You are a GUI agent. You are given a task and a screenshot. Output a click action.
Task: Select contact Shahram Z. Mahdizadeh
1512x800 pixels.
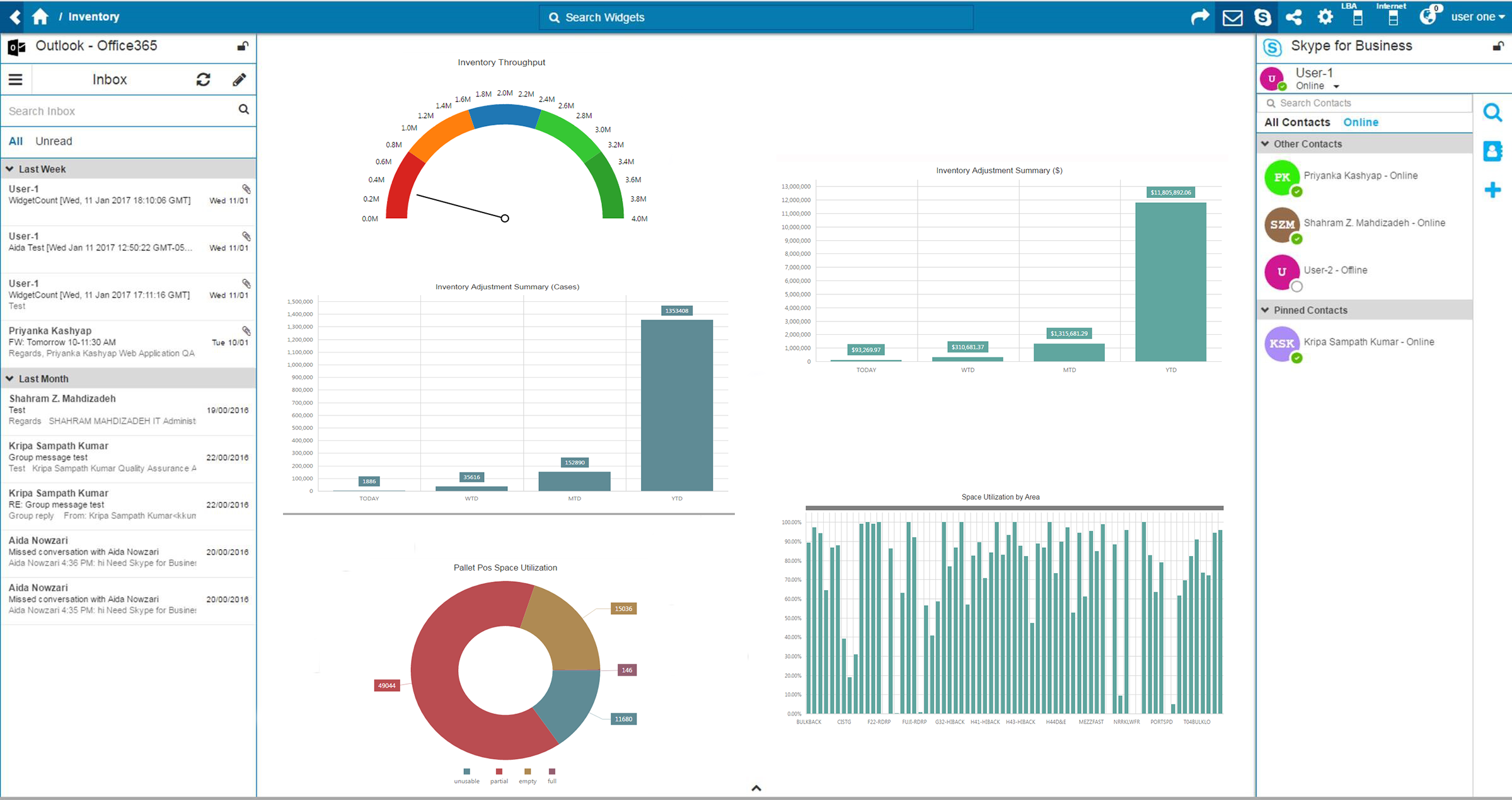tap(1373, 223)
